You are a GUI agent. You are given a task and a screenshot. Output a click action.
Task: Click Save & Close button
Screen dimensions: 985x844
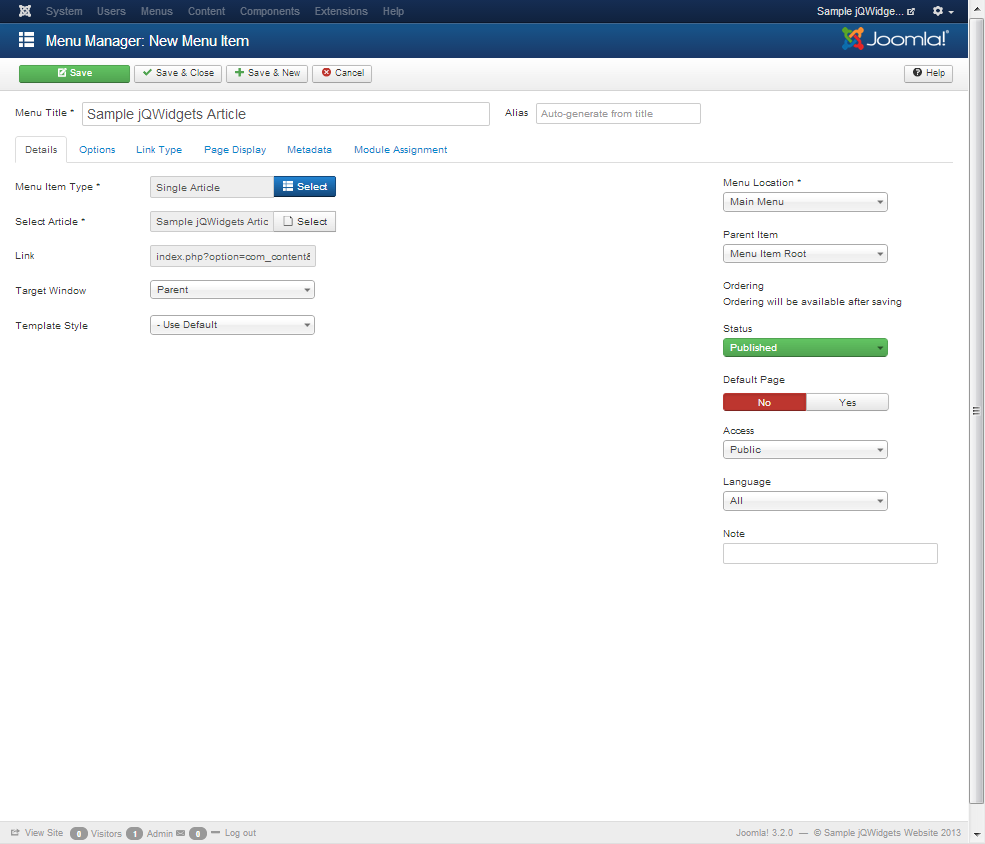pyautogui.click(x=178, y=73)
